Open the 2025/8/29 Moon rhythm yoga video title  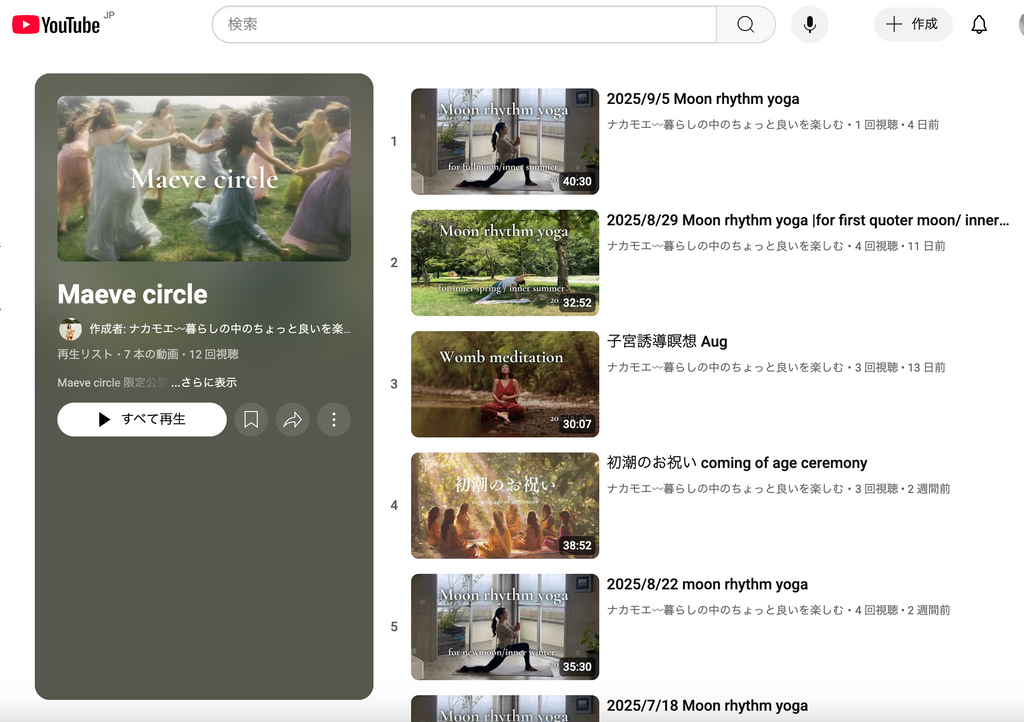[x=807, y=220]
